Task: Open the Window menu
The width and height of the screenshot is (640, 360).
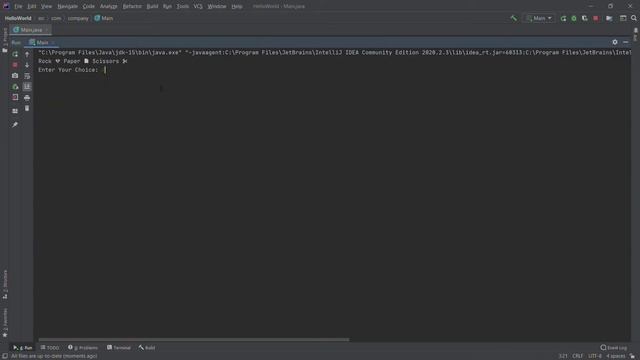Action: point(217,7)
